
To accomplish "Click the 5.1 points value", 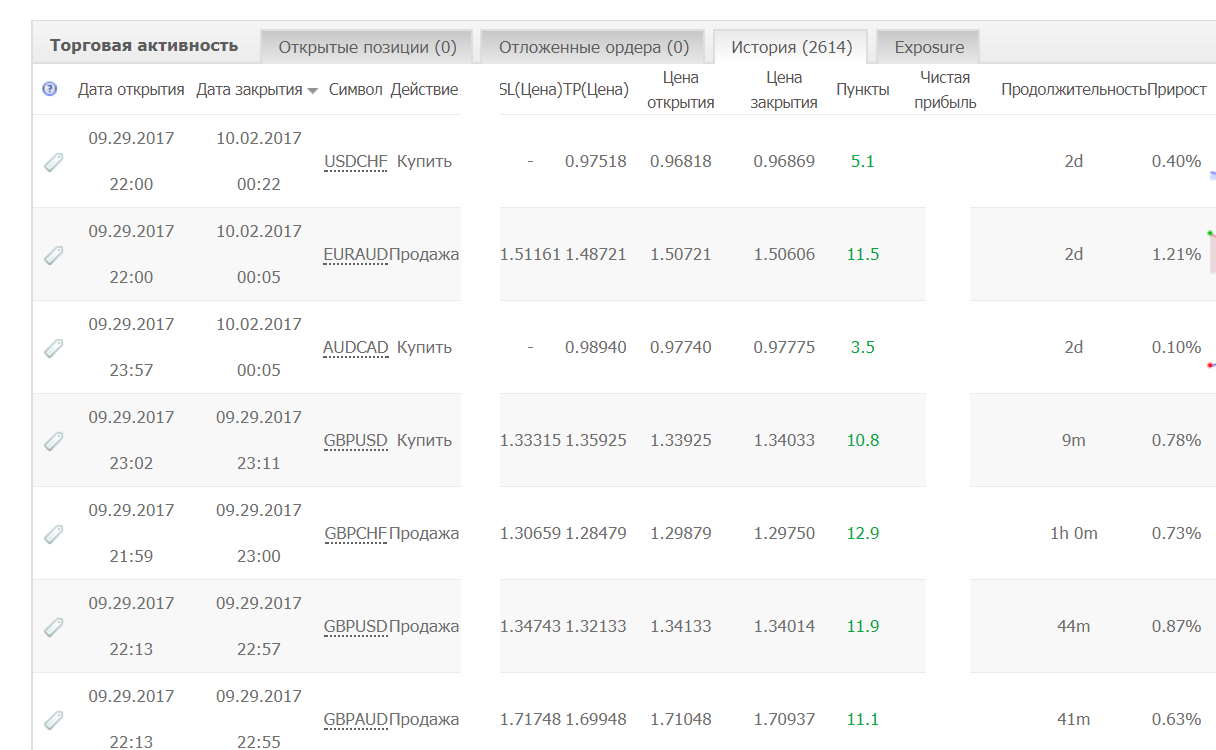I will pos(863,161).
